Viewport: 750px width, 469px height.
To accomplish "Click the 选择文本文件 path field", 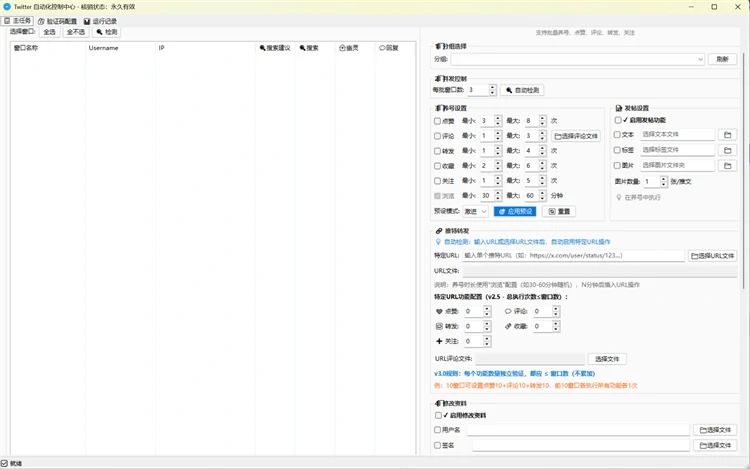I will click(x=677, y=135).
